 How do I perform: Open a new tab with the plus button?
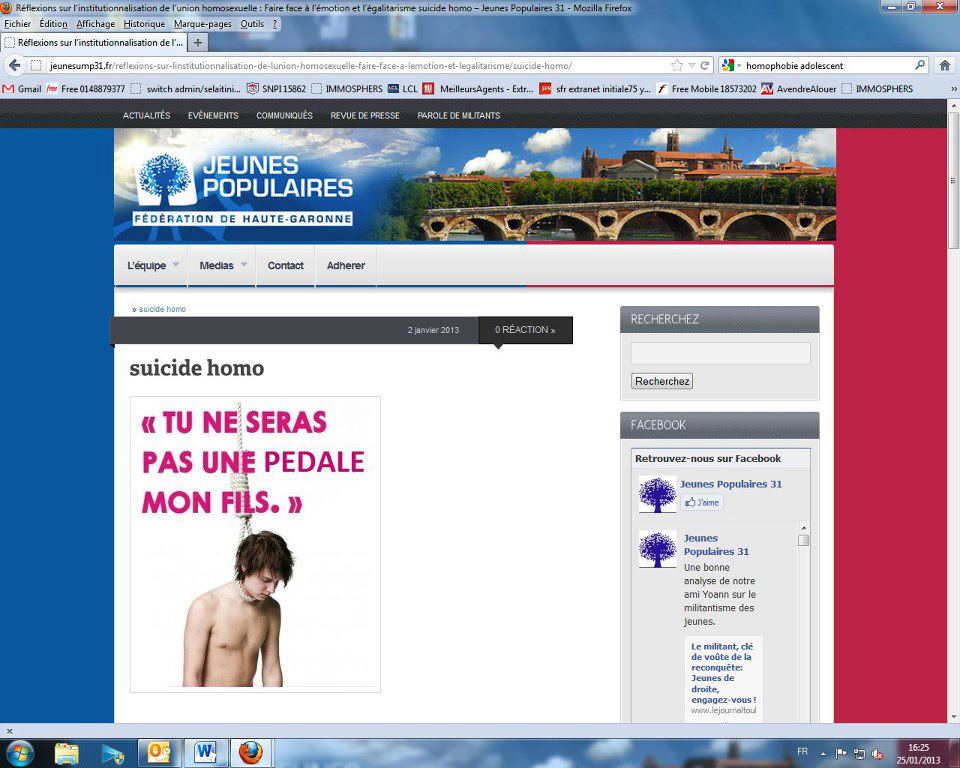tap(198, 42)
